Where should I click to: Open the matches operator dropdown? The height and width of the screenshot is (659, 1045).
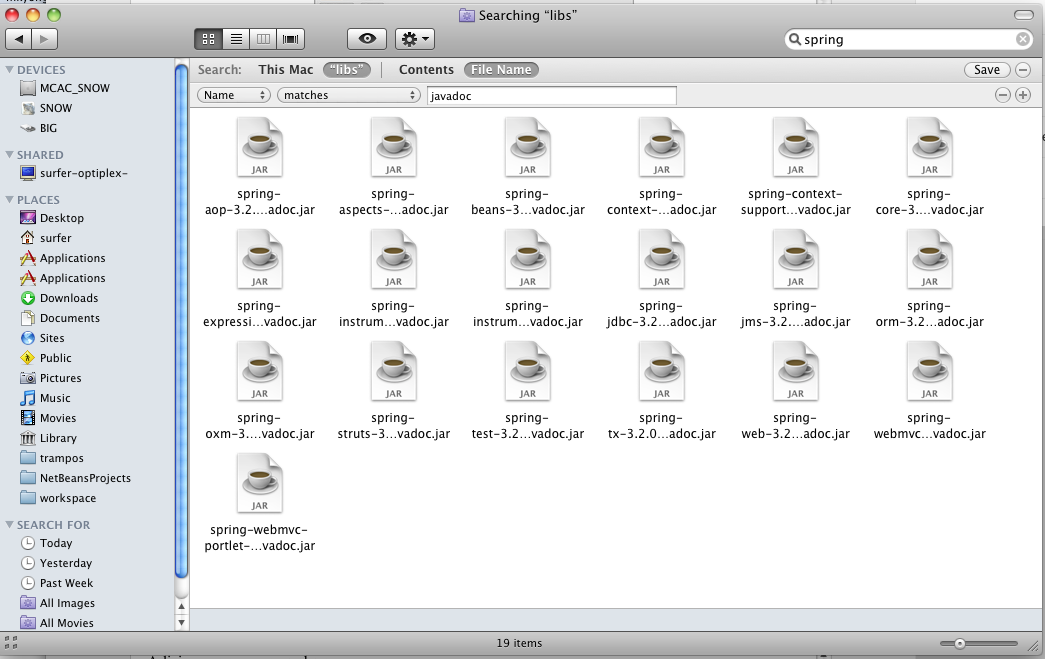pos(349,95)
